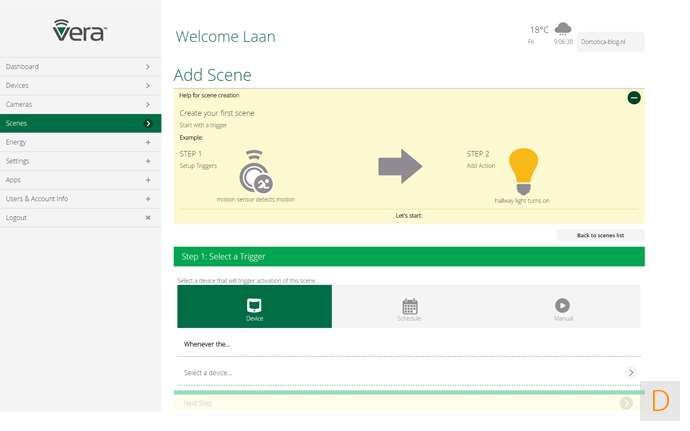Image resolution: width=690 pixels, height=431 pixels.
Task: Select the Manual trigger tab
Action: click(x=563, y=307)
